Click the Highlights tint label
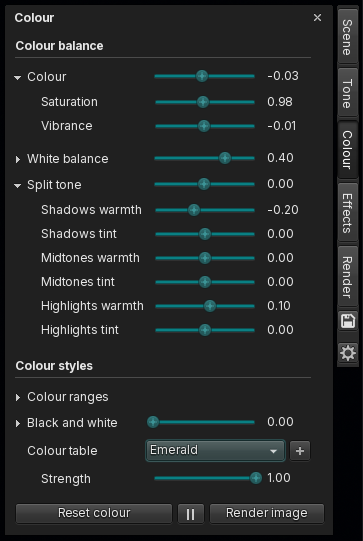This screenshot has height=541, width=363. [80, 330]
